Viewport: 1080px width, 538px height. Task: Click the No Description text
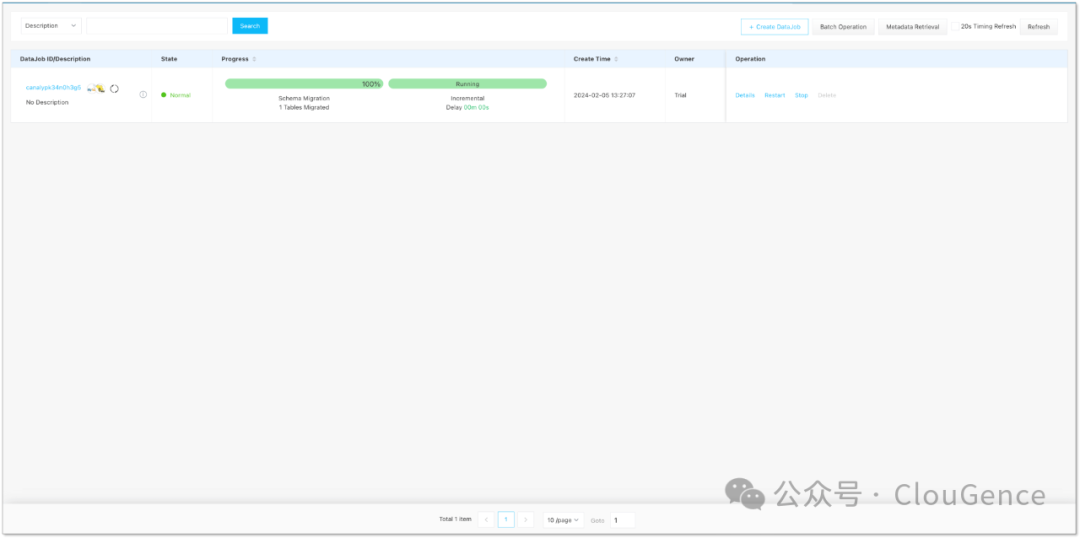tap(47, 102)
